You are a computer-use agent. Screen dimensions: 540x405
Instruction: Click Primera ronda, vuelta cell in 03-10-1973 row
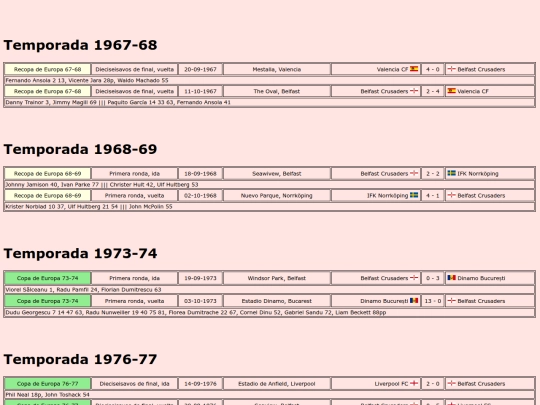(134, 301)
